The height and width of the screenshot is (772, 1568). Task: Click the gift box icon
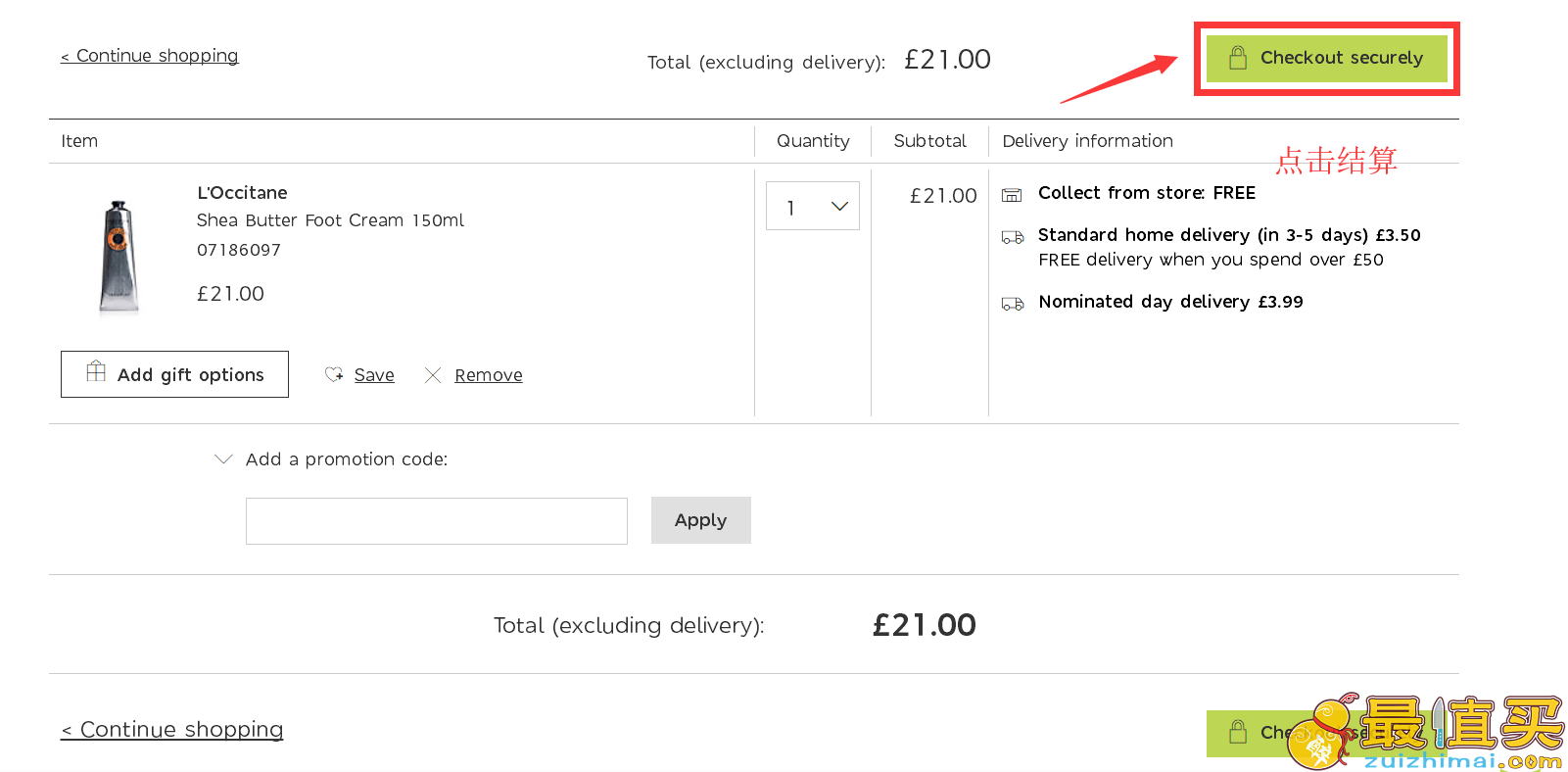point(96,371)
